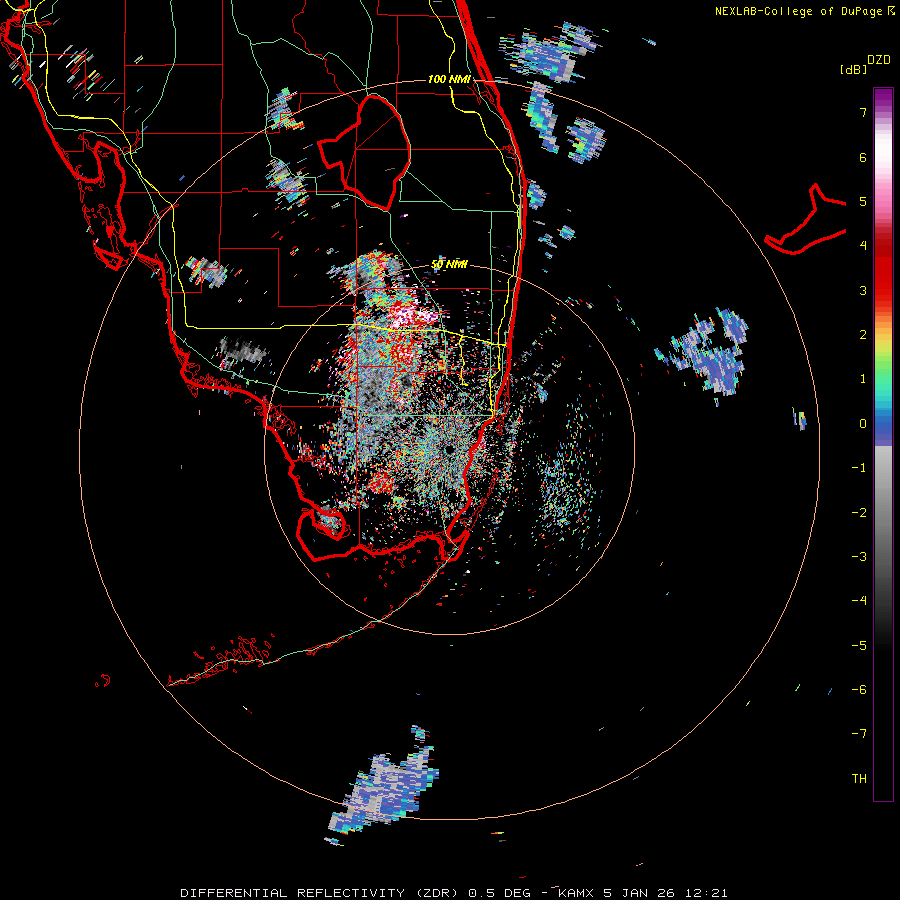Click the color scale value -7
The width and height of the screenshot is (900, 900).
pyautogui.click(x=859, y=734)
